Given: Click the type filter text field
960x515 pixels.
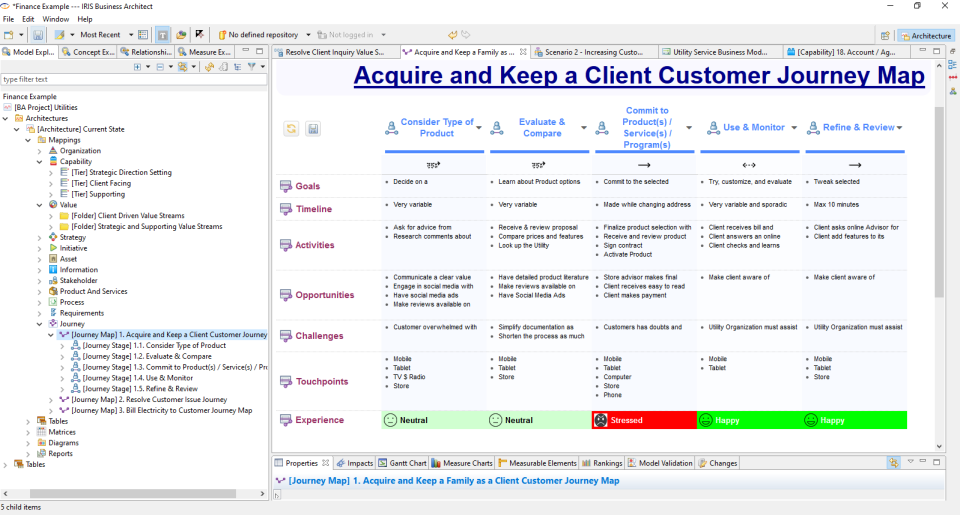Looking at the screenshot, I should point(133,79).
